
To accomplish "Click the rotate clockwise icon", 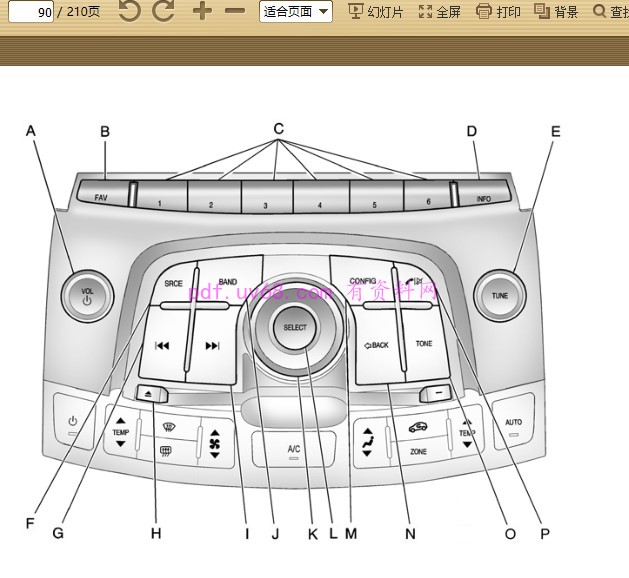I will coord(163,12).
